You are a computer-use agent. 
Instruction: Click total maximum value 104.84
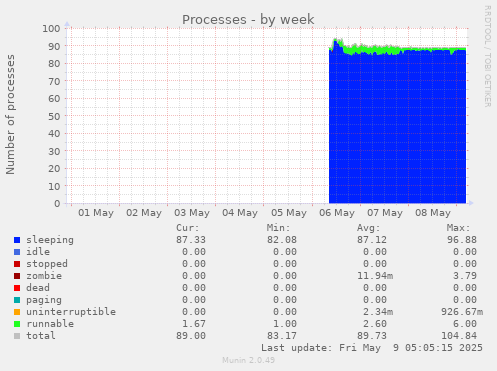tap(459, 336)
